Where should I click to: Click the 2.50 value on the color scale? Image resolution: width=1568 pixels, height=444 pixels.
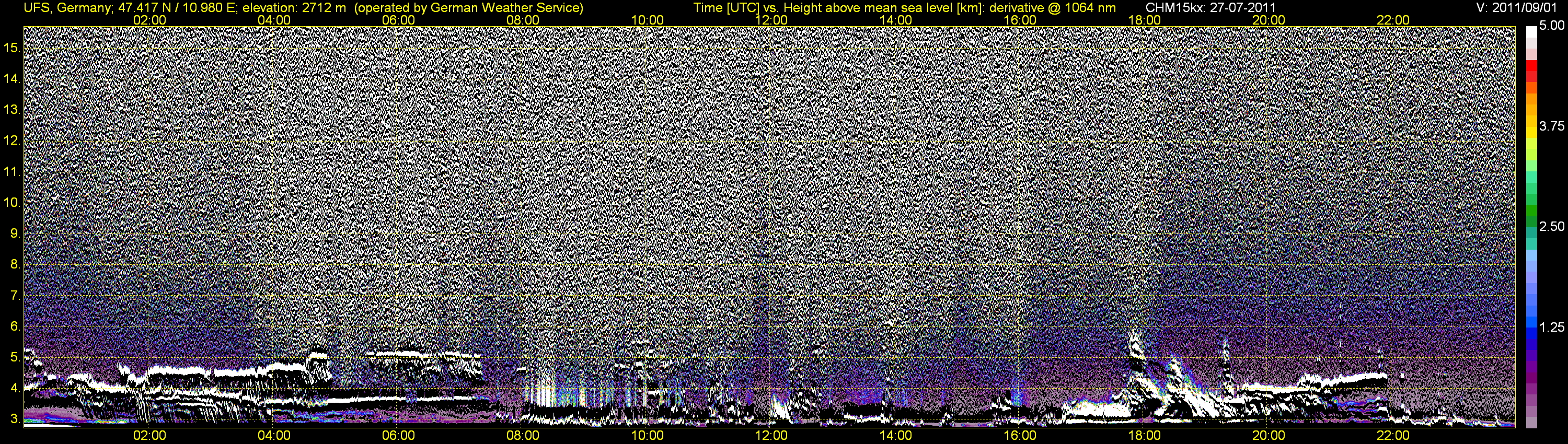coord(1552,227)
